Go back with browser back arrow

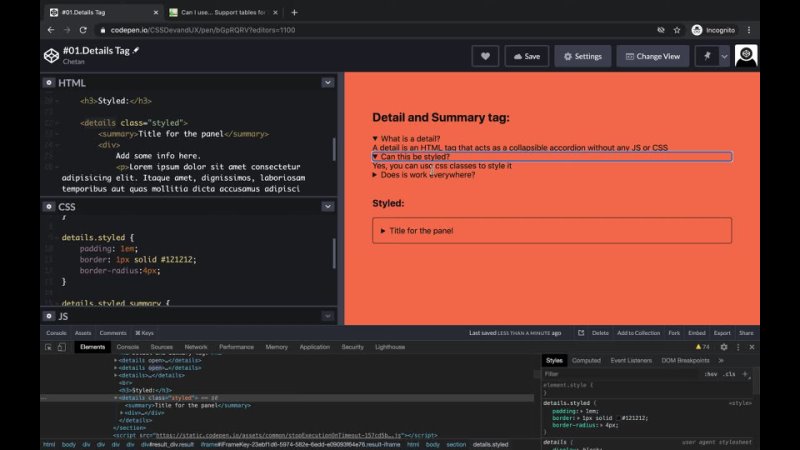click(51, 30)
